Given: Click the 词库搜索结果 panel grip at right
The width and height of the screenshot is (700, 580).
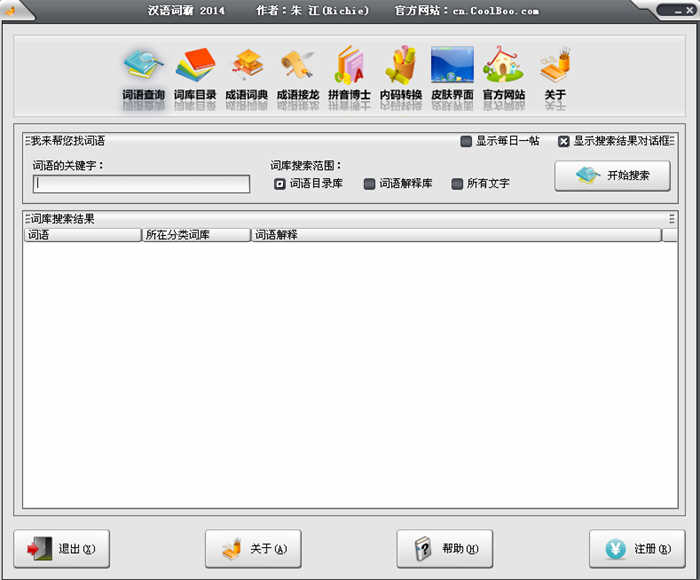Looking at the screenshot, I should coord(672,219).
